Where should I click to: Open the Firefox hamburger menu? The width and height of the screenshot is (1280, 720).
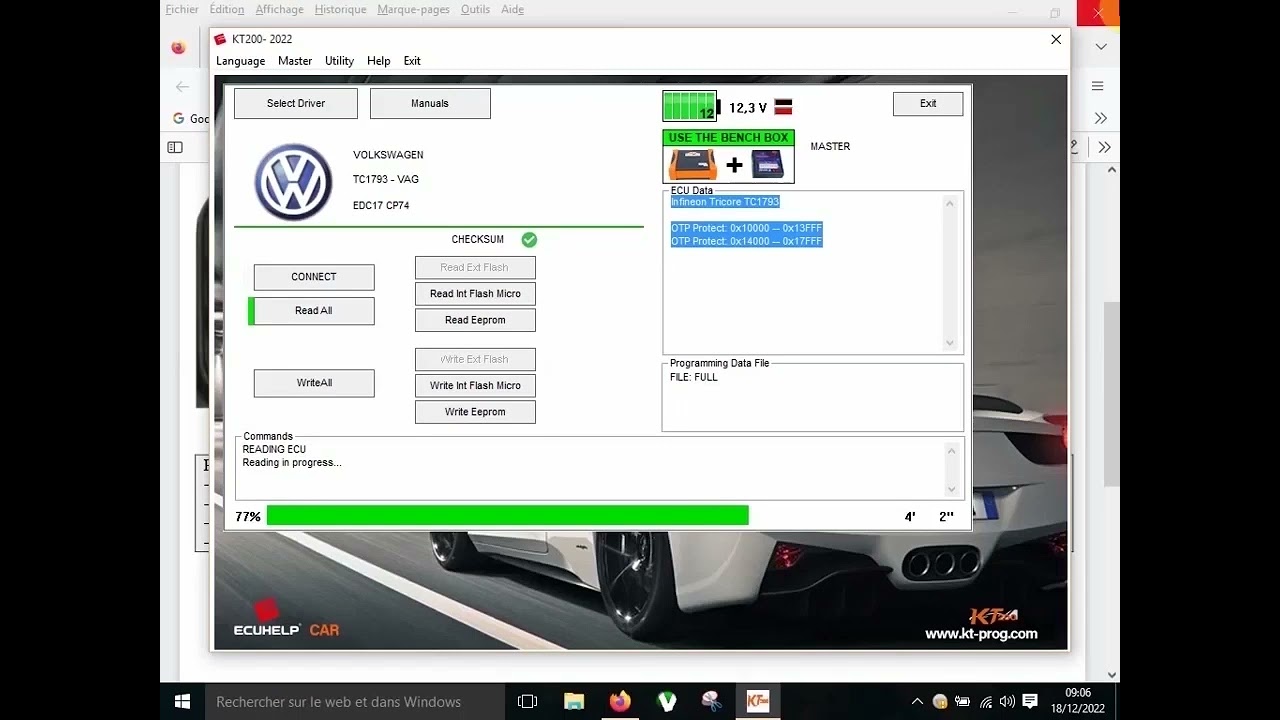click(1097, 86)
